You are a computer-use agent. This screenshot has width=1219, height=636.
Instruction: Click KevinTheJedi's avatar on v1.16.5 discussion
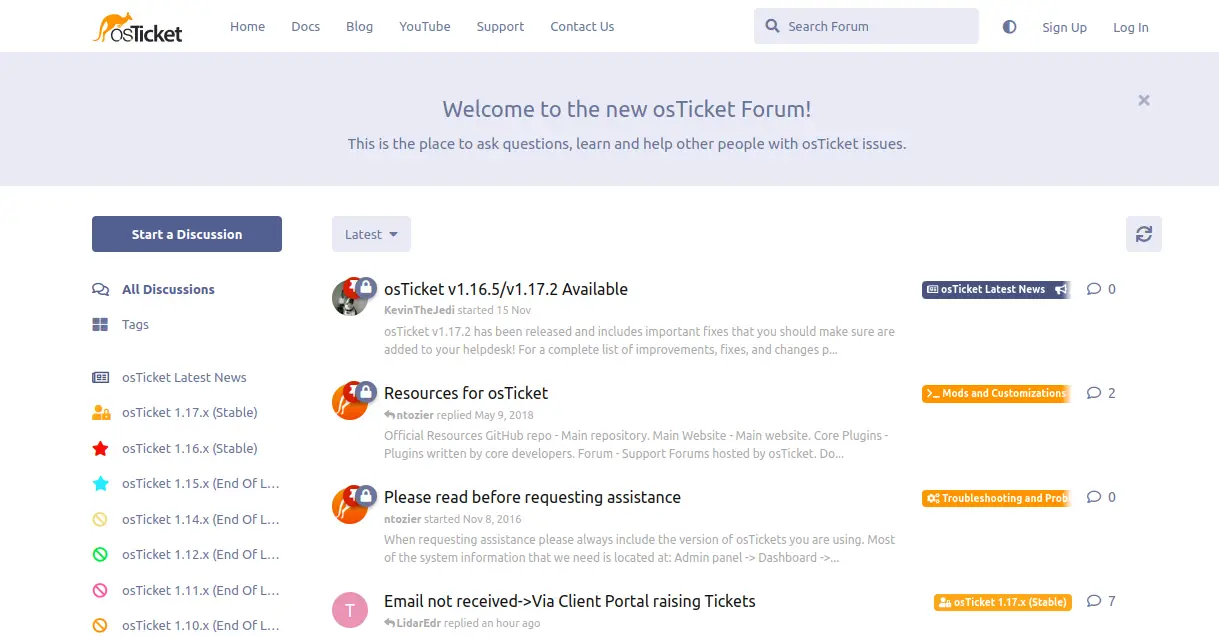349,298
